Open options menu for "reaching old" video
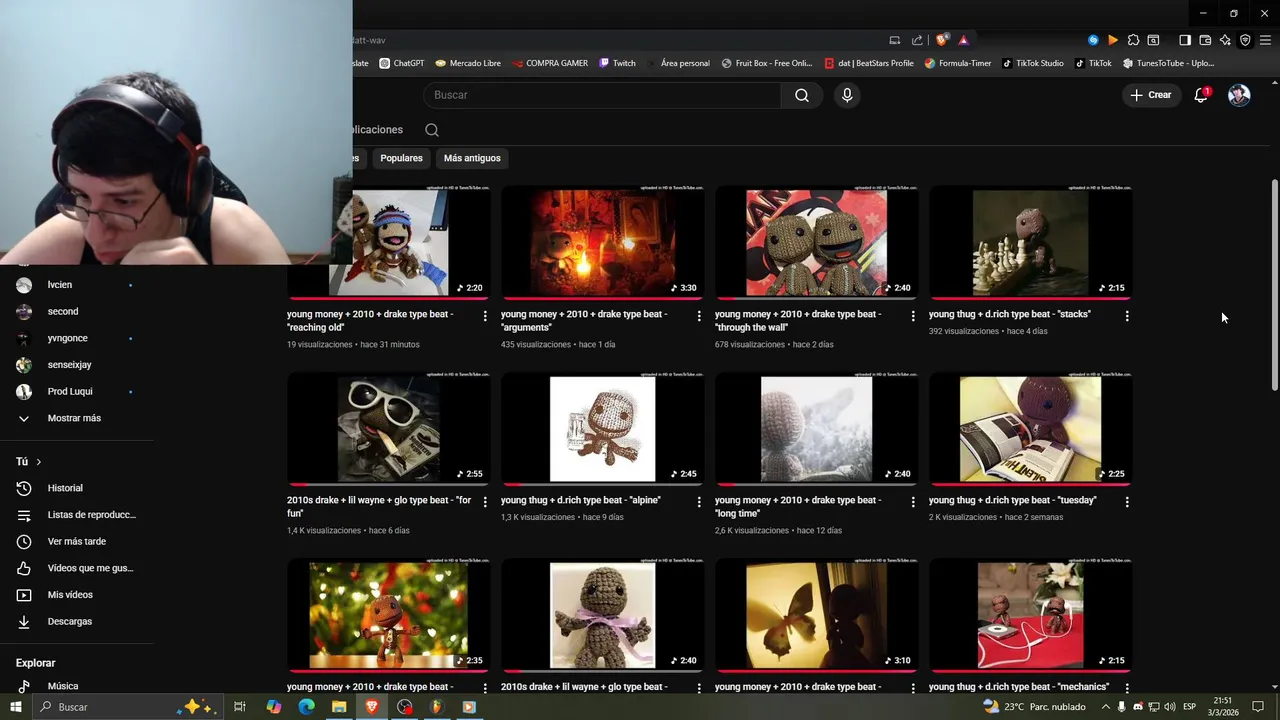 click(485, 316)
